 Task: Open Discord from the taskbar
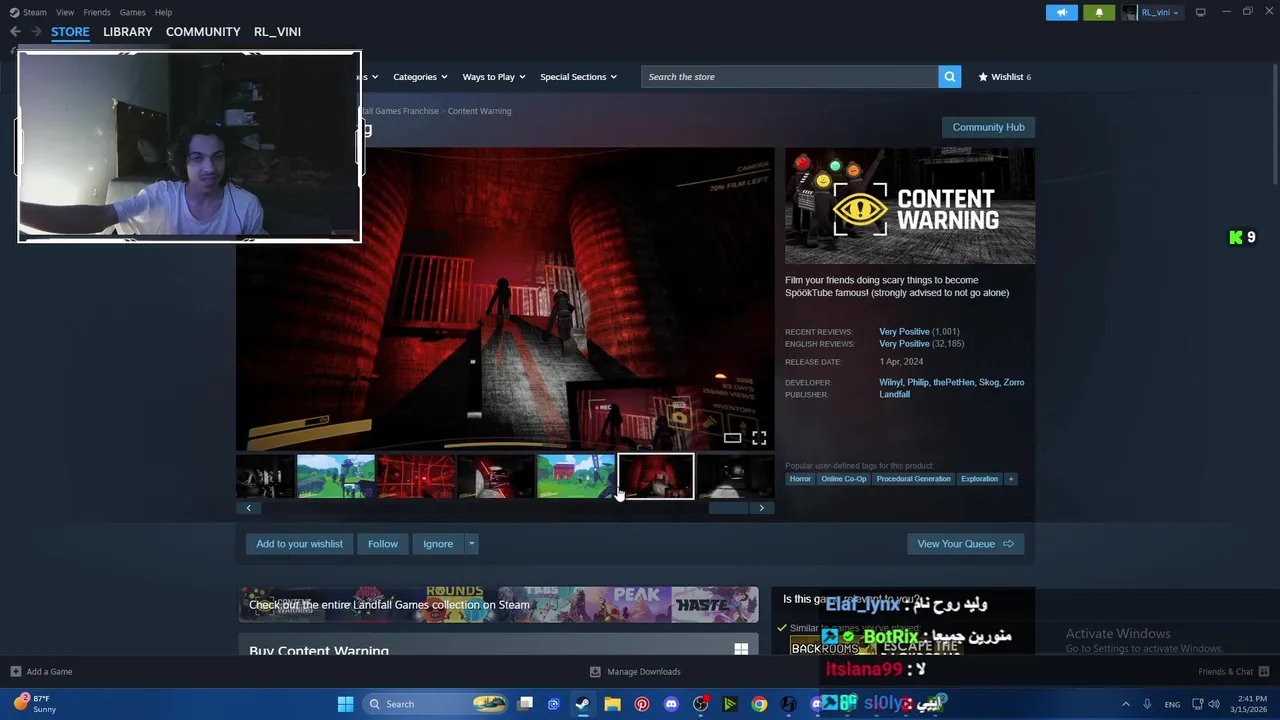671,704
